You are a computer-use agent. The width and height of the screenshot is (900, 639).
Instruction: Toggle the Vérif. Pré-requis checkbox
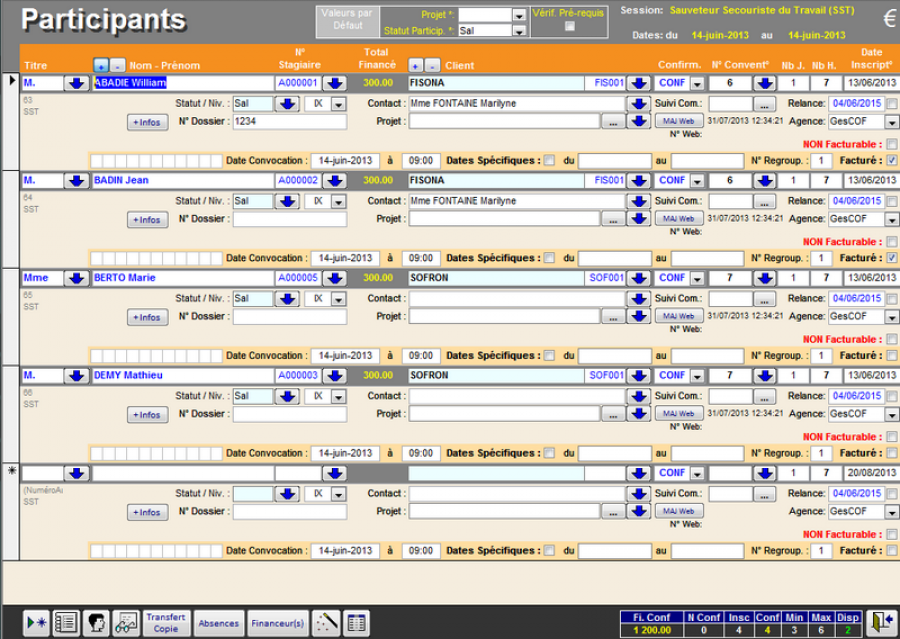coord(570,27)
